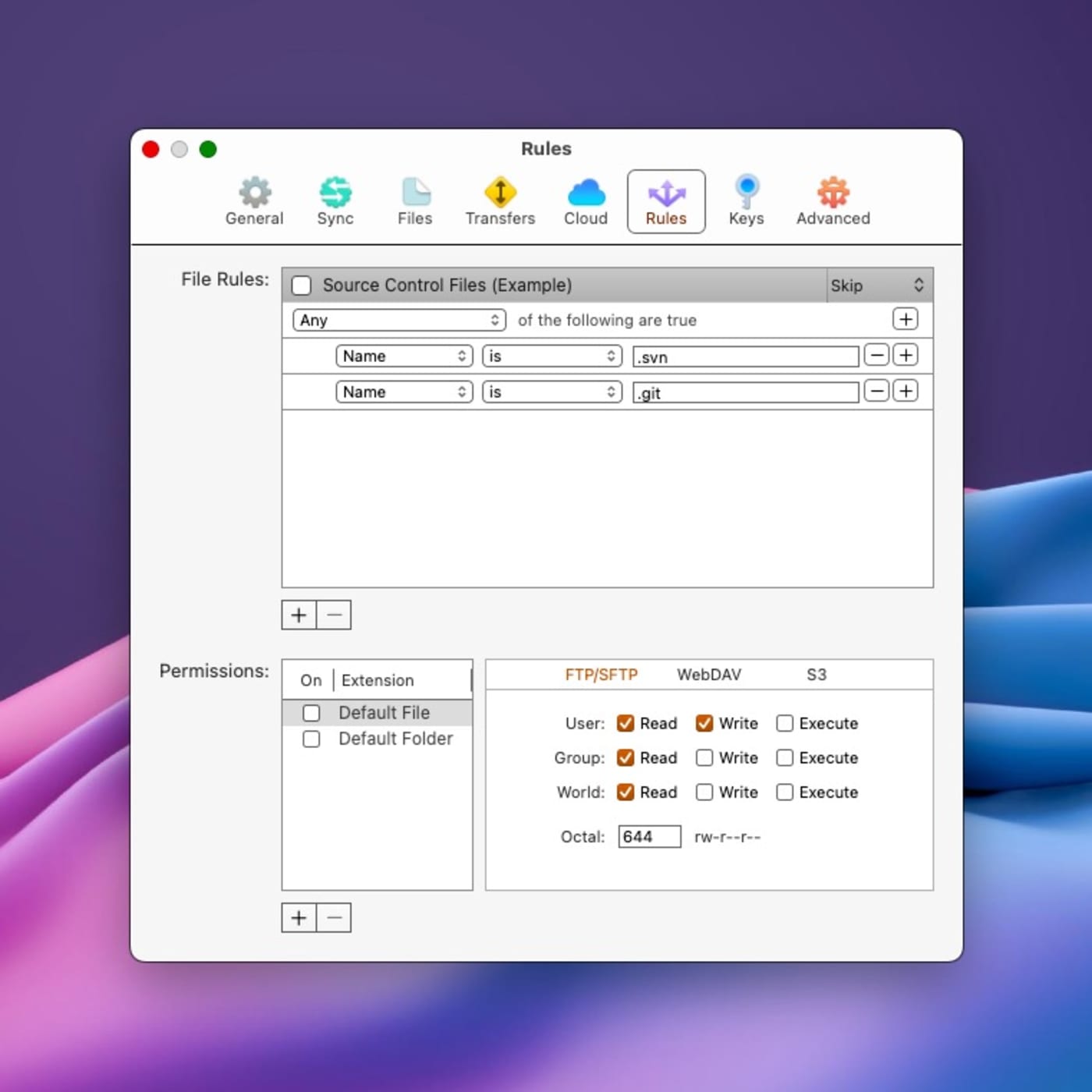The width and height of the screenshot is (1092, 1092).
Task: Click the Octal permissions input field
Action: tap(649, 837)
